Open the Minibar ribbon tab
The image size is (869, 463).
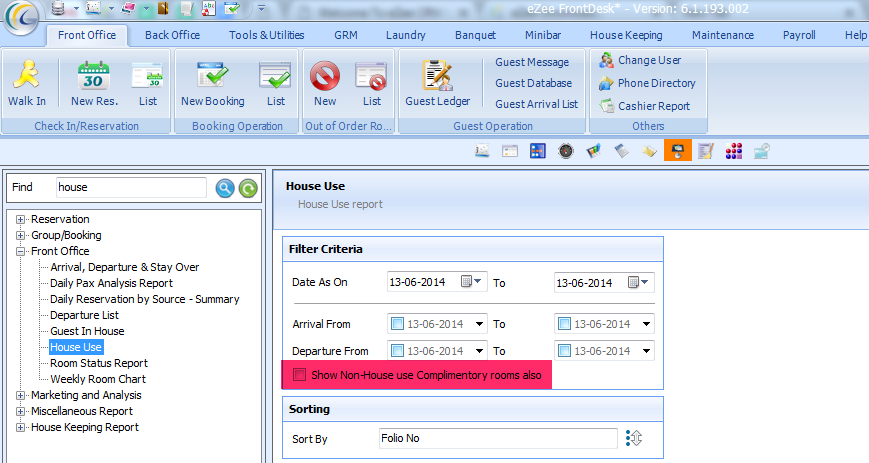(x=543, y=35)
